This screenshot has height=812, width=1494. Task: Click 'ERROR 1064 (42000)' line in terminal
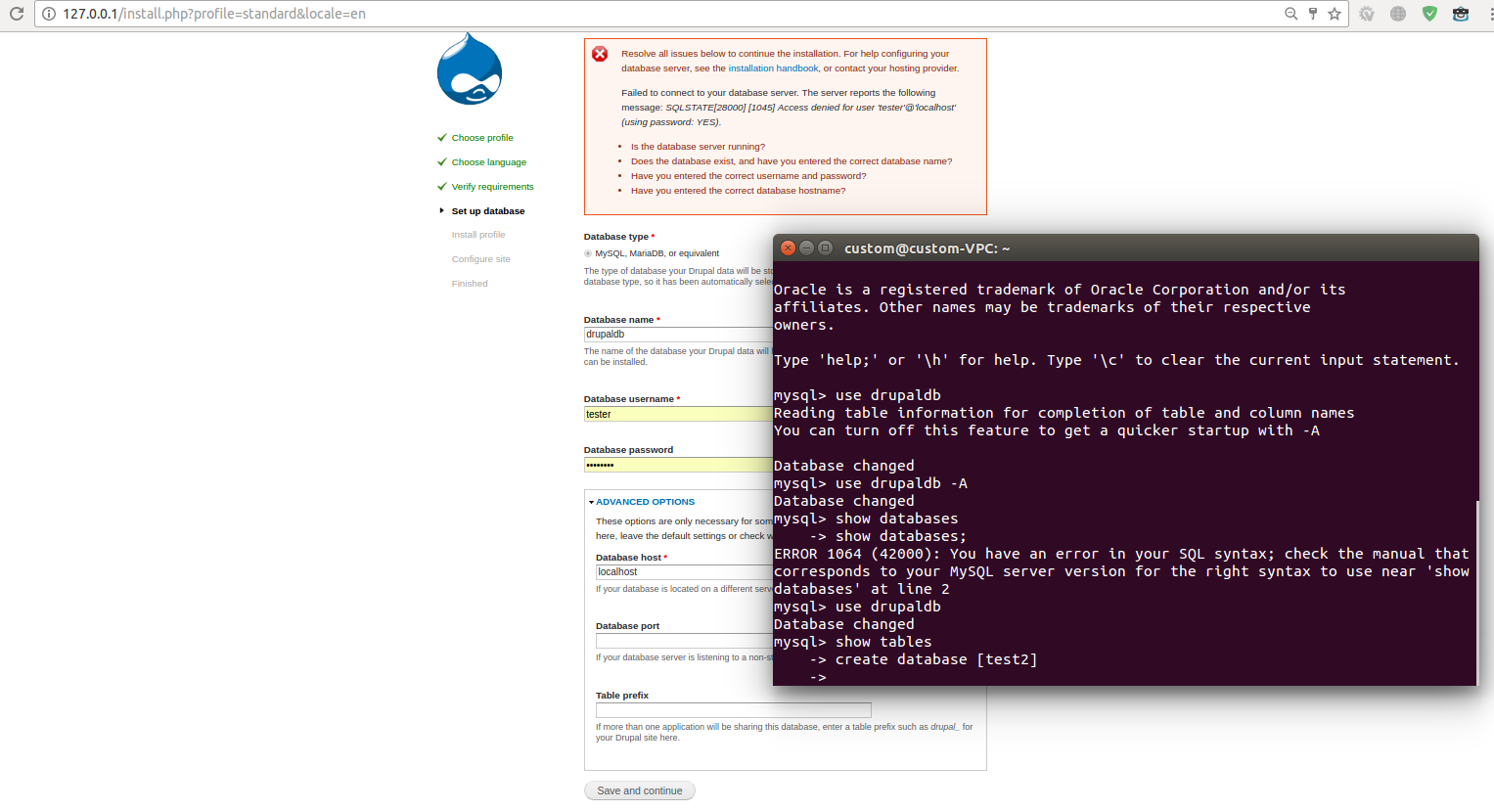click(1121, 554)
